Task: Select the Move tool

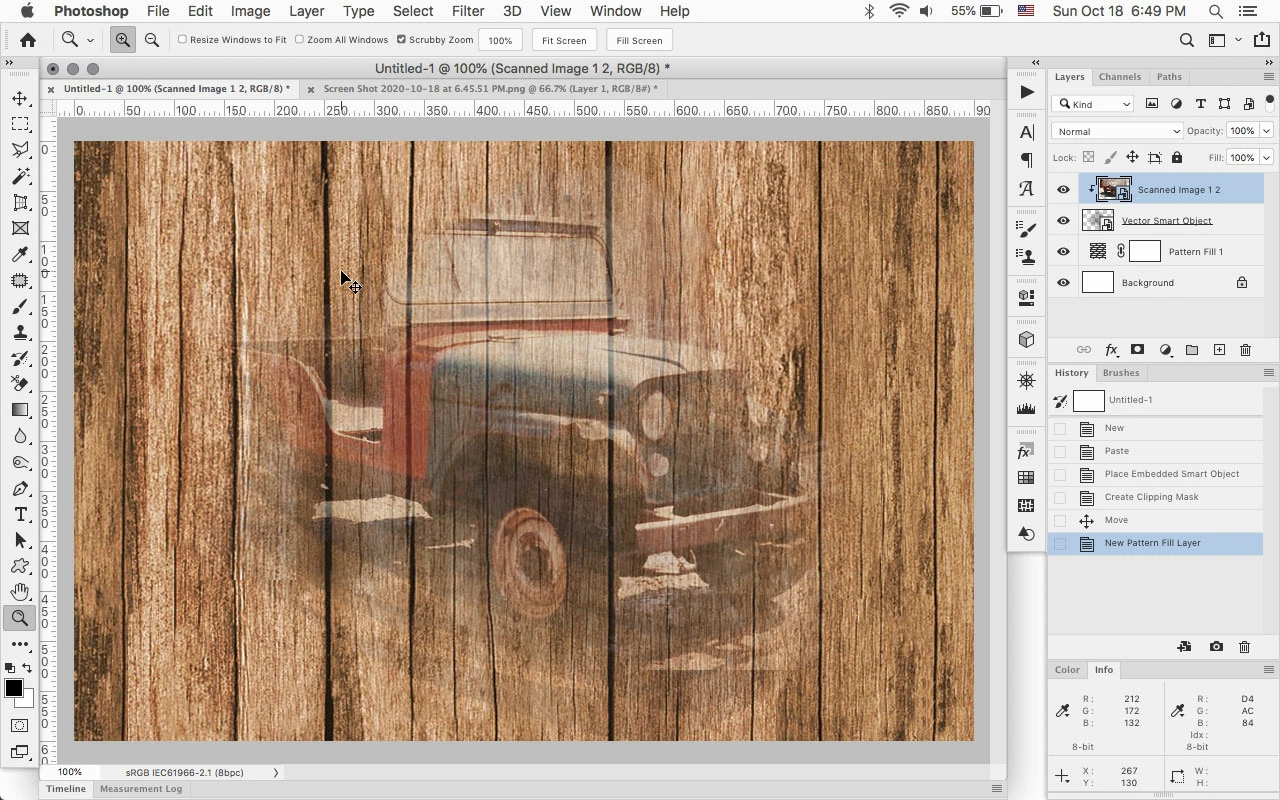Action: click(20, 98)
